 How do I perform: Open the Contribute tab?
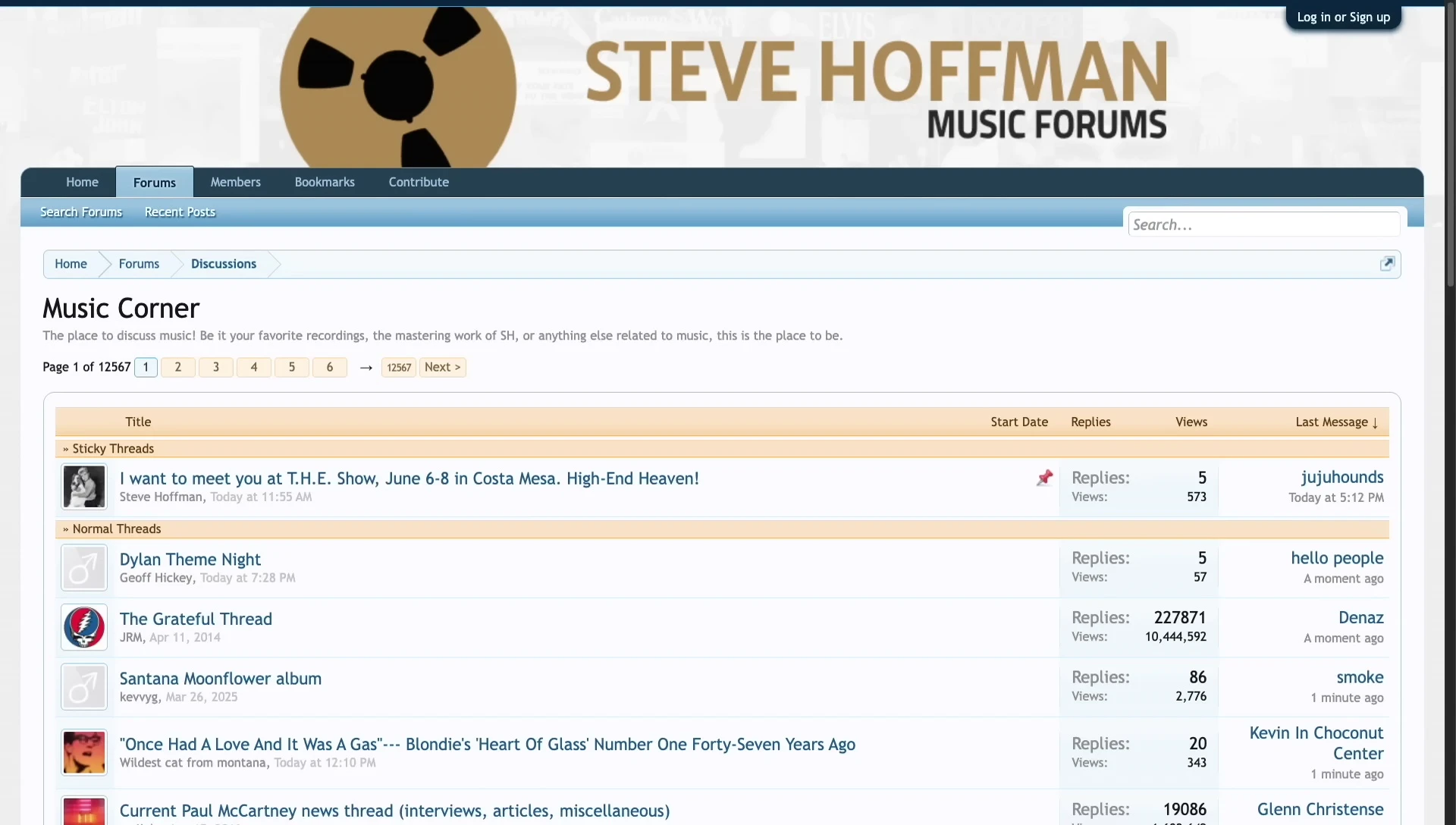coord(419,182)
